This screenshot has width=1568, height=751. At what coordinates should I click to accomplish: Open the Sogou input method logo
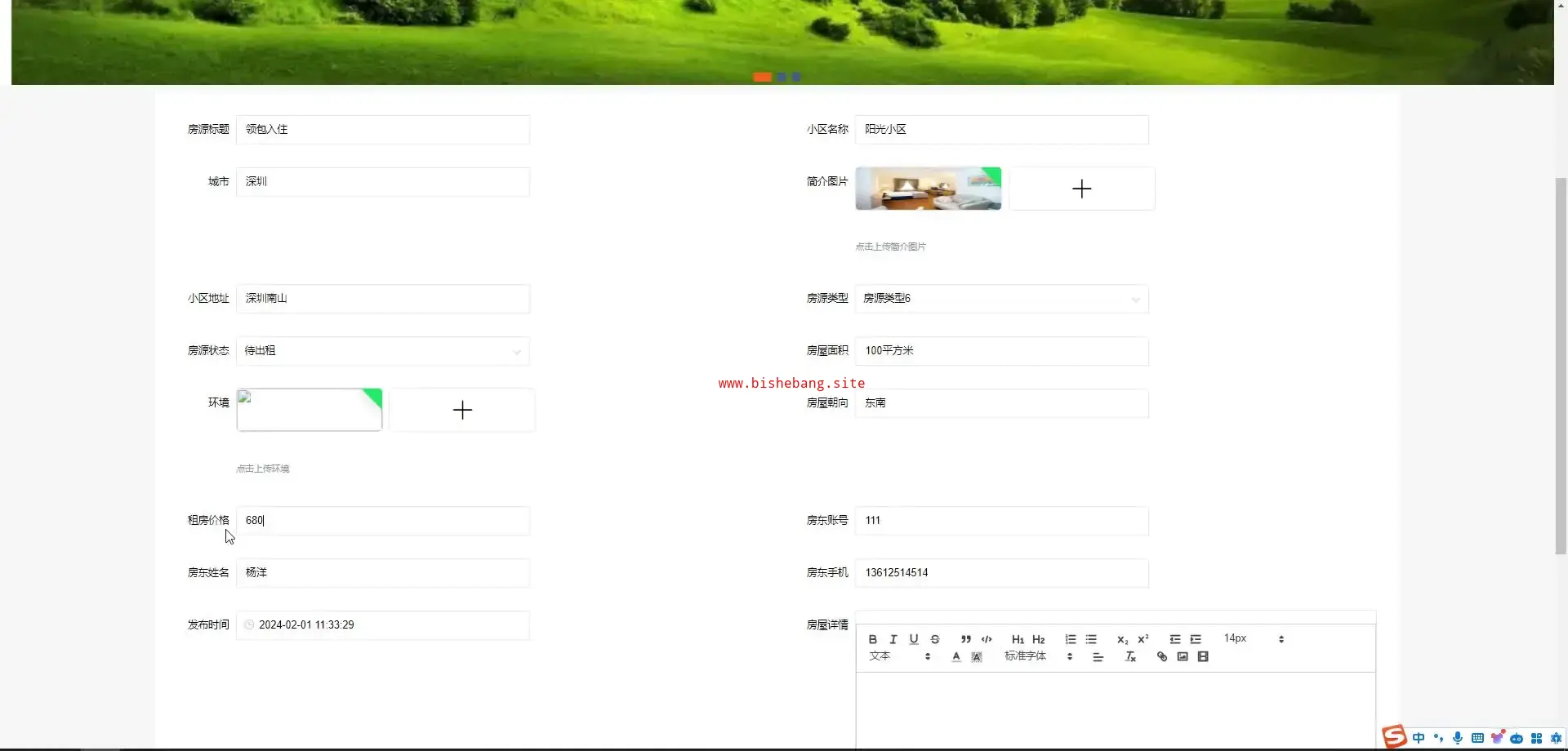(x=1394, y=737)
